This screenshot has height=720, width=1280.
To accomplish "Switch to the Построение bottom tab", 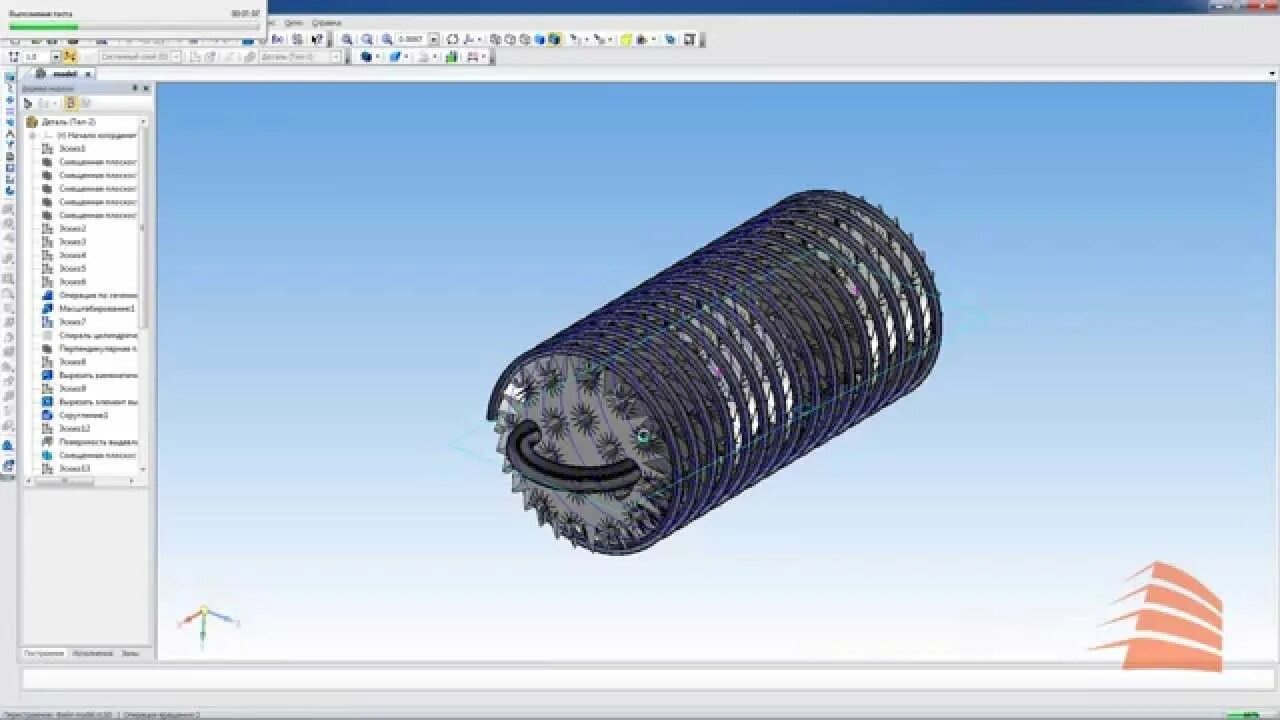I will pyautogui.click(x=44, y=653).
